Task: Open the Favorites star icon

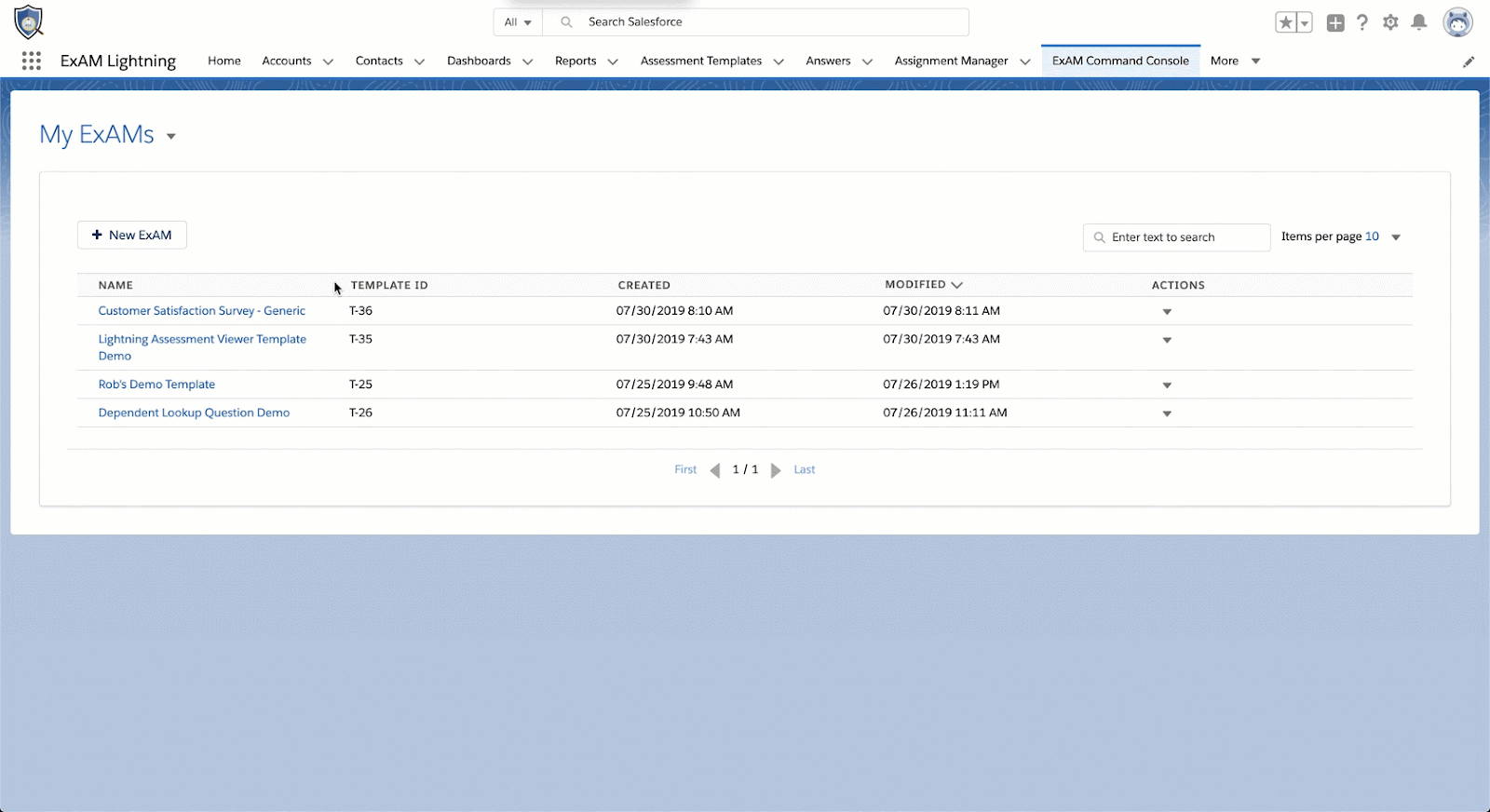Action: click(1286, 22)
